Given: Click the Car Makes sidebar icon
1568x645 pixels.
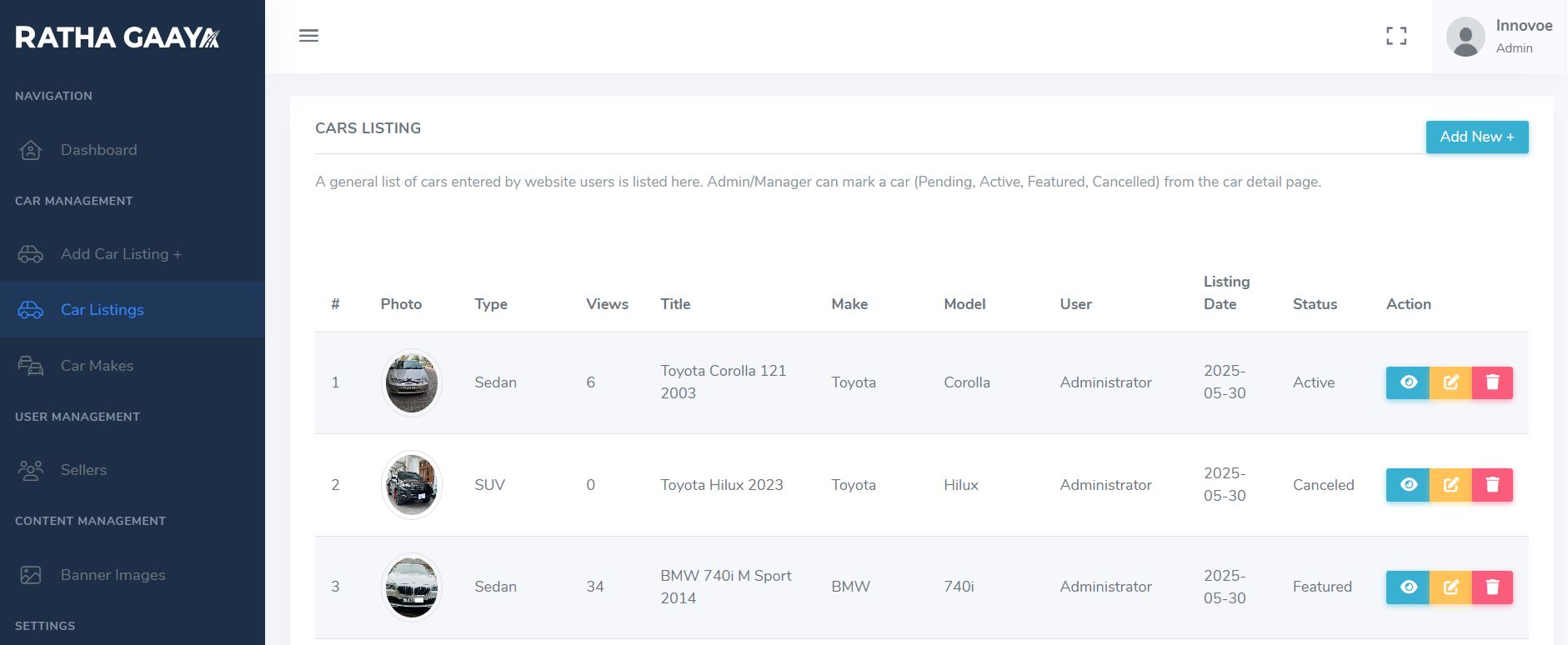Looking at the screenshot, I should click(31, 366).
